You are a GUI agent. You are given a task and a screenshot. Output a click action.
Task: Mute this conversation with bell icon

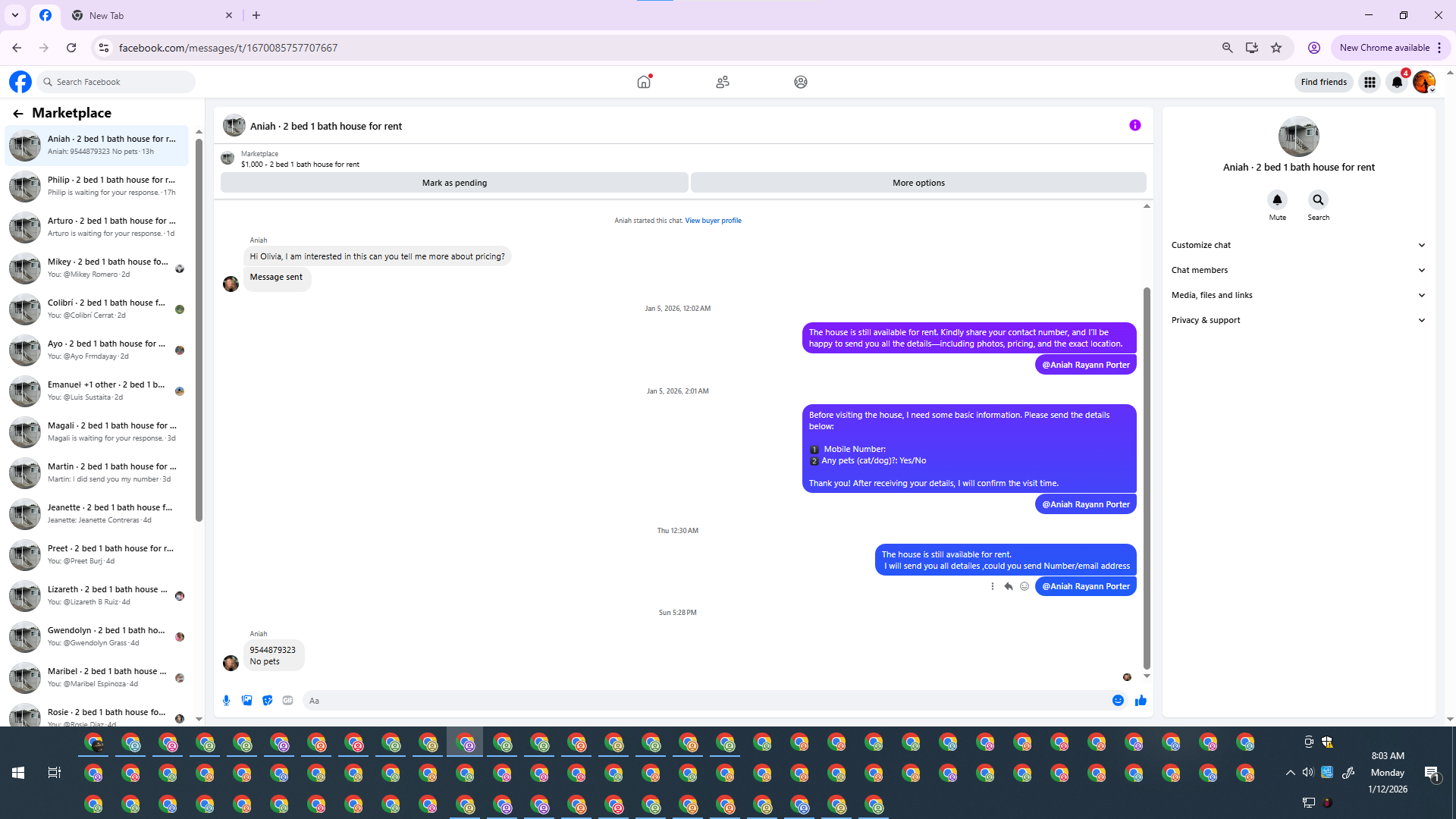(x=1277, y=200)
